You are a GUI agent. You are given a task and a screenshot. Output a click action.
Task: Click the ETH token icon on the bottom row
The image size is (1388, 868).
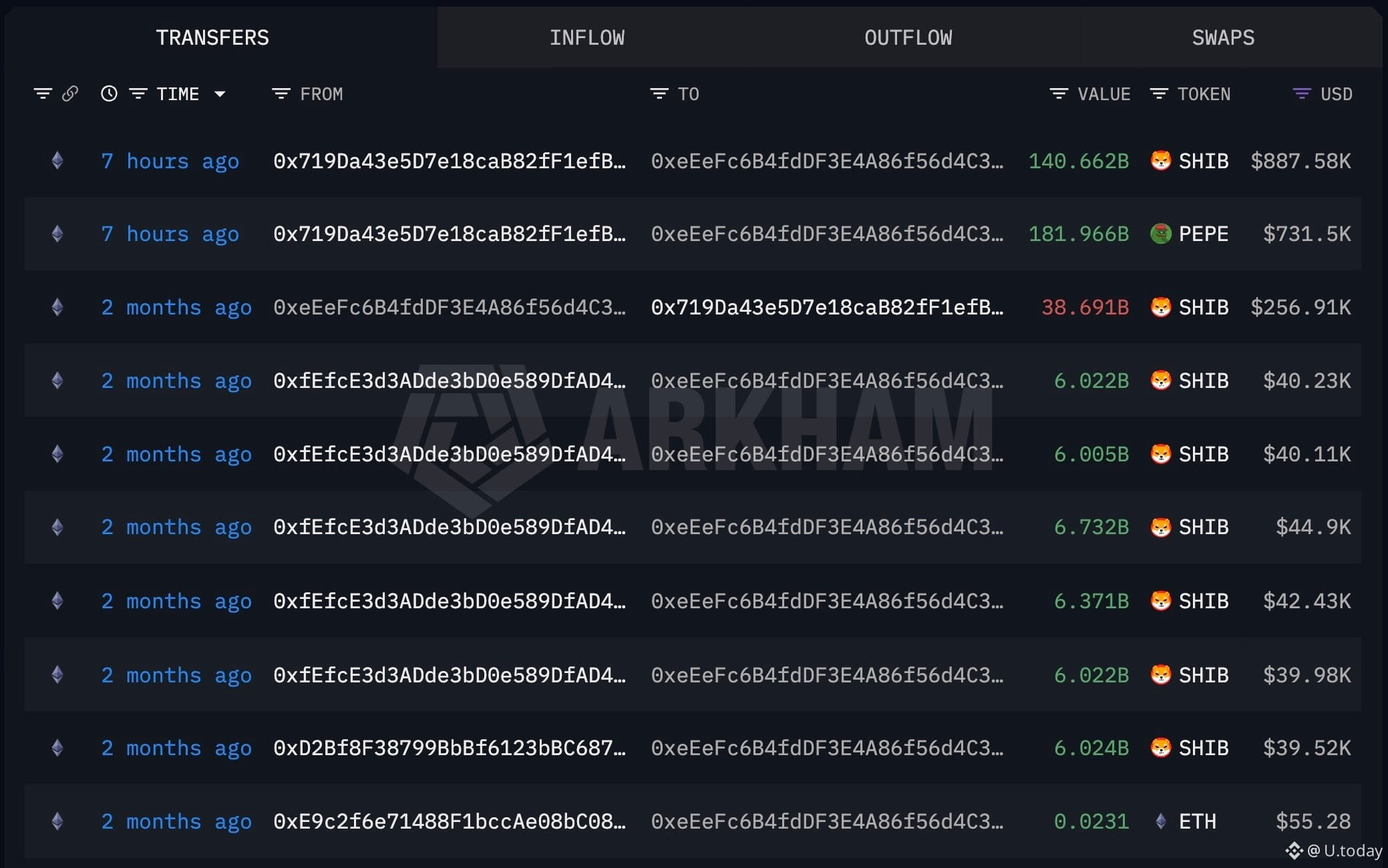click(x=1162, y=821)
